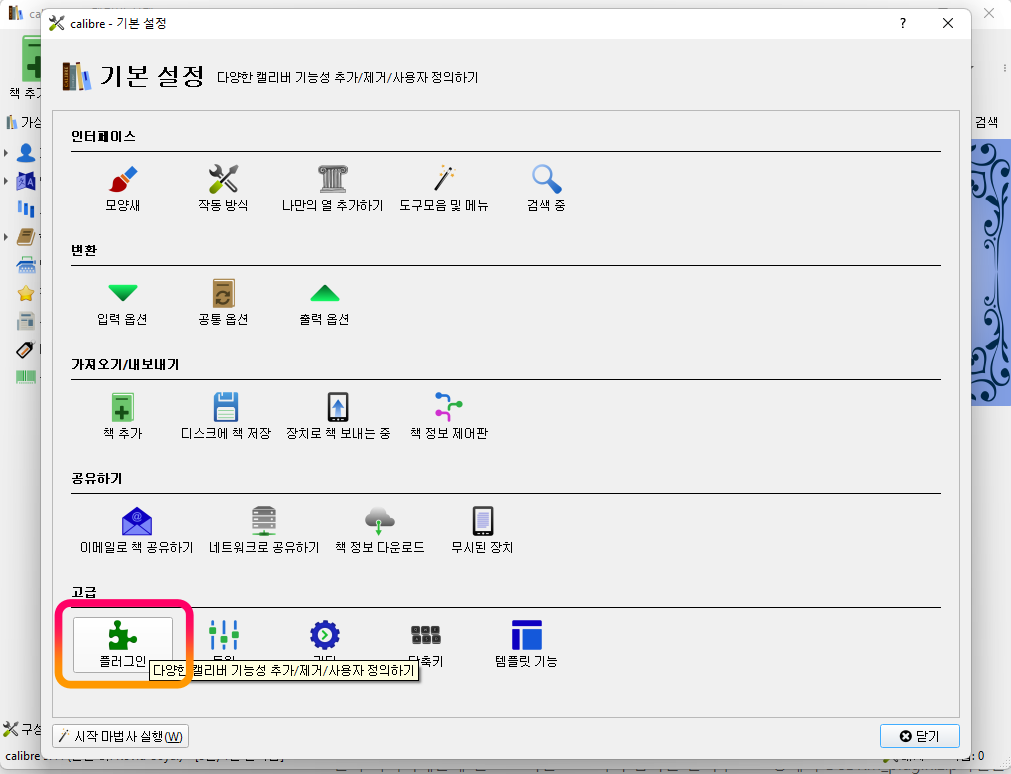Click 시작 마법사 실행 button
The width and height of the screenshot is (1011, 774).
click(x=121, y=736)
